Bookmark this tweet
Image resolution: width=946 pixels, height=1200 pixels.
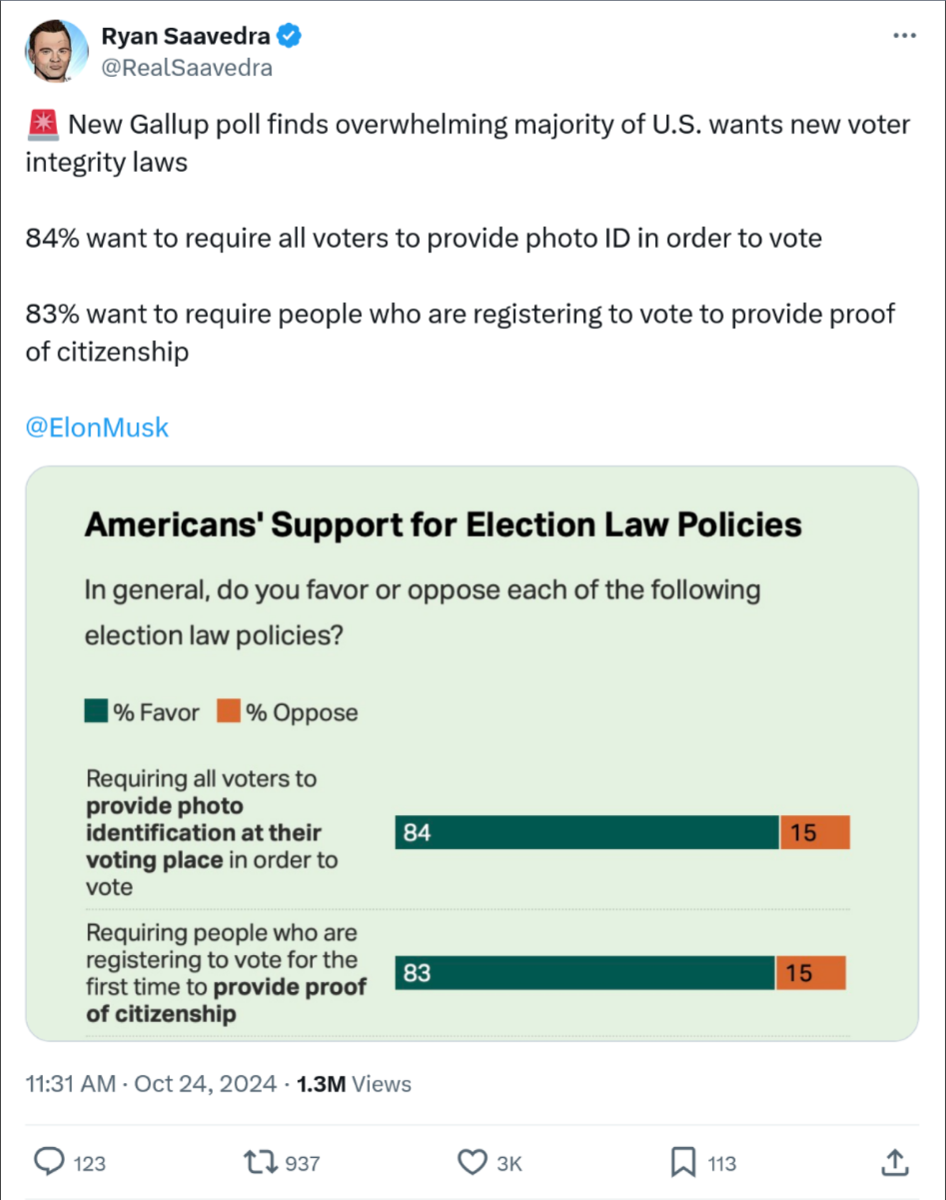tap(684, 1162)
